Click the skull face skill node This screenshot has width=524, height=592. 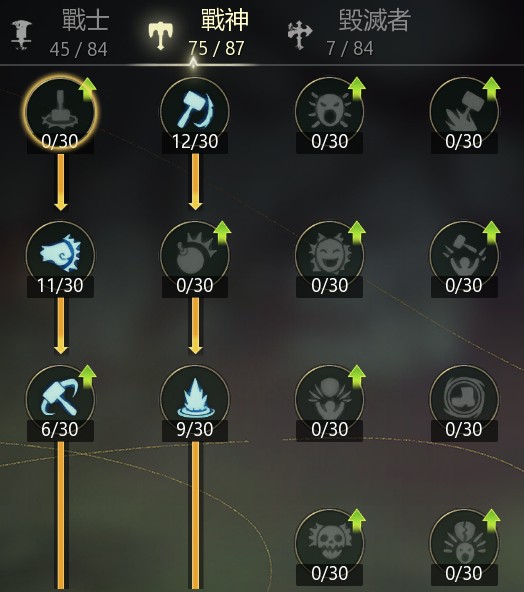(x=329, y=544)
